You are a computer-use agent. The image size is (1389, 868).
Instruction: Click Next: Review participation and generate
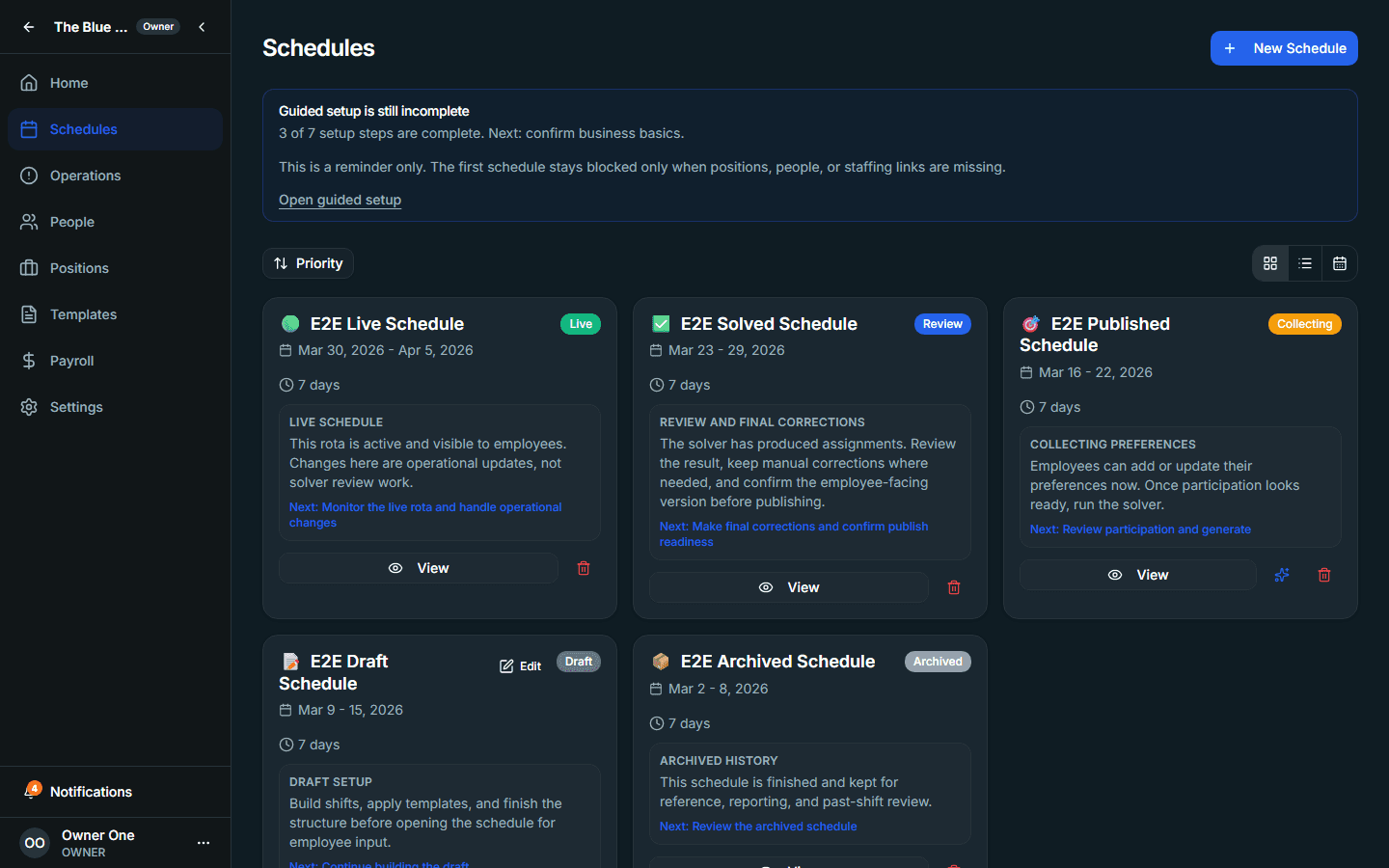tap(1140, 529)
